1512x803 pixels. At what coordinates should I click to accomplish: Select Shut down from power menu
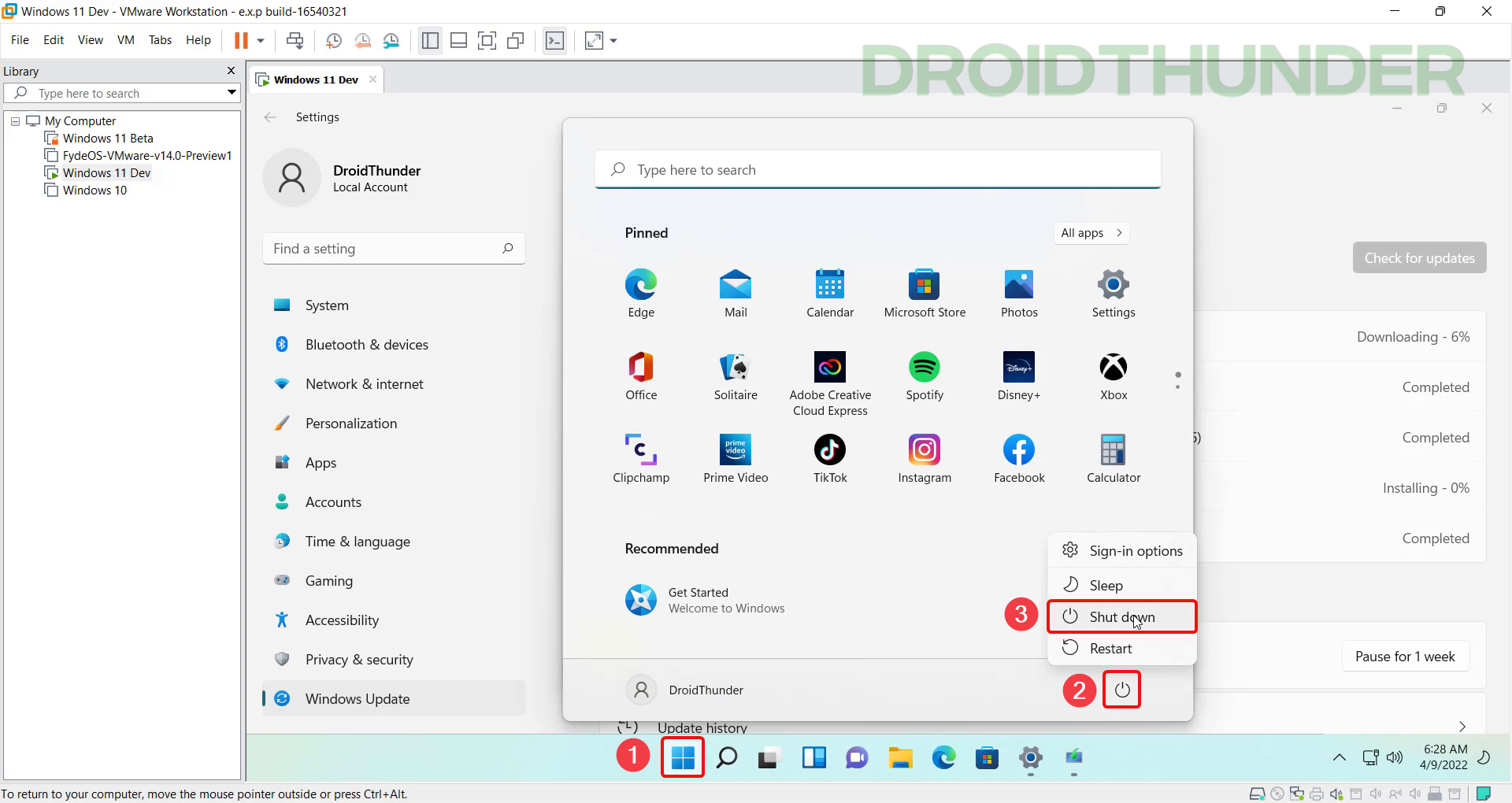1121,617
